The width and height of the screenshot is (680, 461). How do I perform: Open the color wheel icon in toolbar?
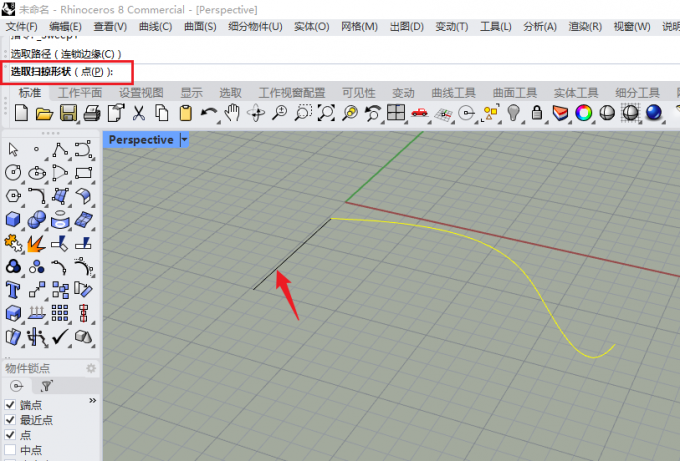[584, 113]
